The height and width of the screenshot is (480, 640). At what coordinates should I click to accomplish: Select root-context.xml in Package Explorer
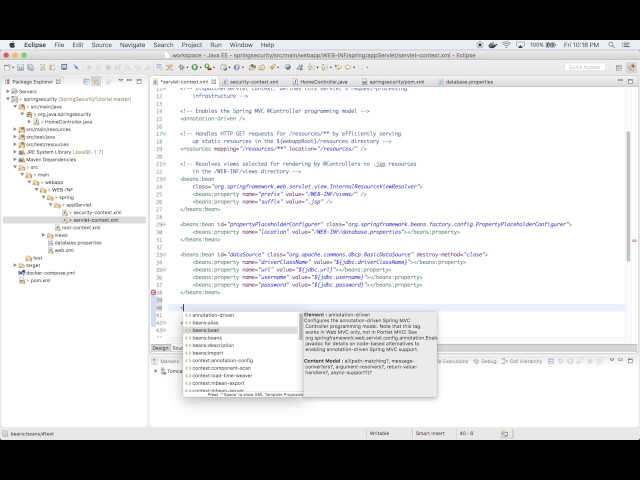(81, 227)
